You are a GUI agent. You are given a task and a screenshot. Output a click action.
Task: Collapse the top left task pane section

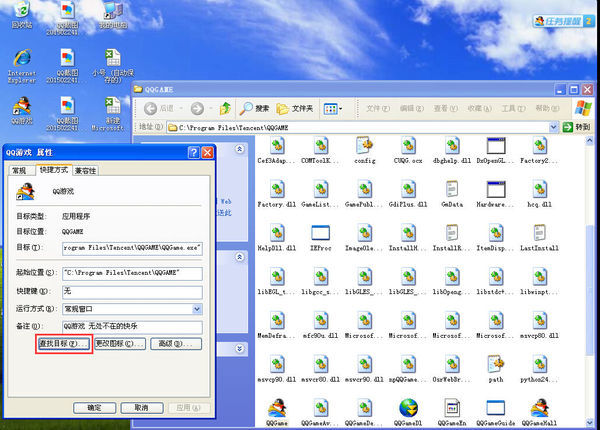pos(238,150)
